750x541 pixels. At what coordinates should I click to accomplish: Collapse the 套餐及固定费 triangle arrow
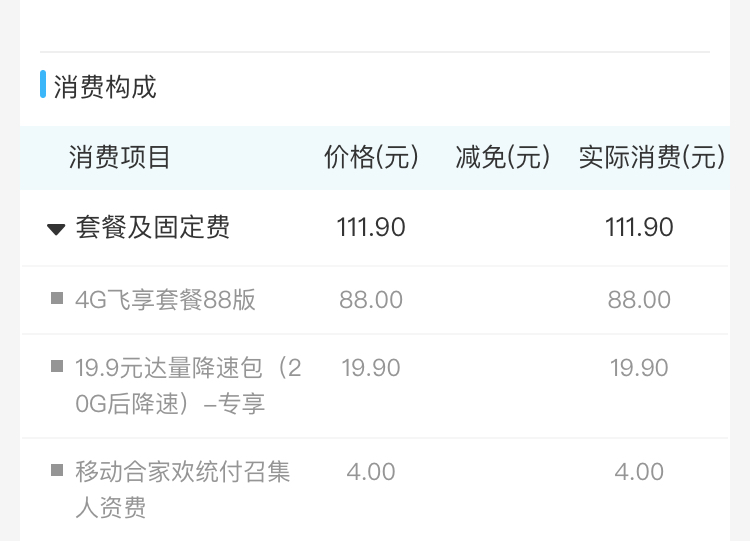click(56, 229)
